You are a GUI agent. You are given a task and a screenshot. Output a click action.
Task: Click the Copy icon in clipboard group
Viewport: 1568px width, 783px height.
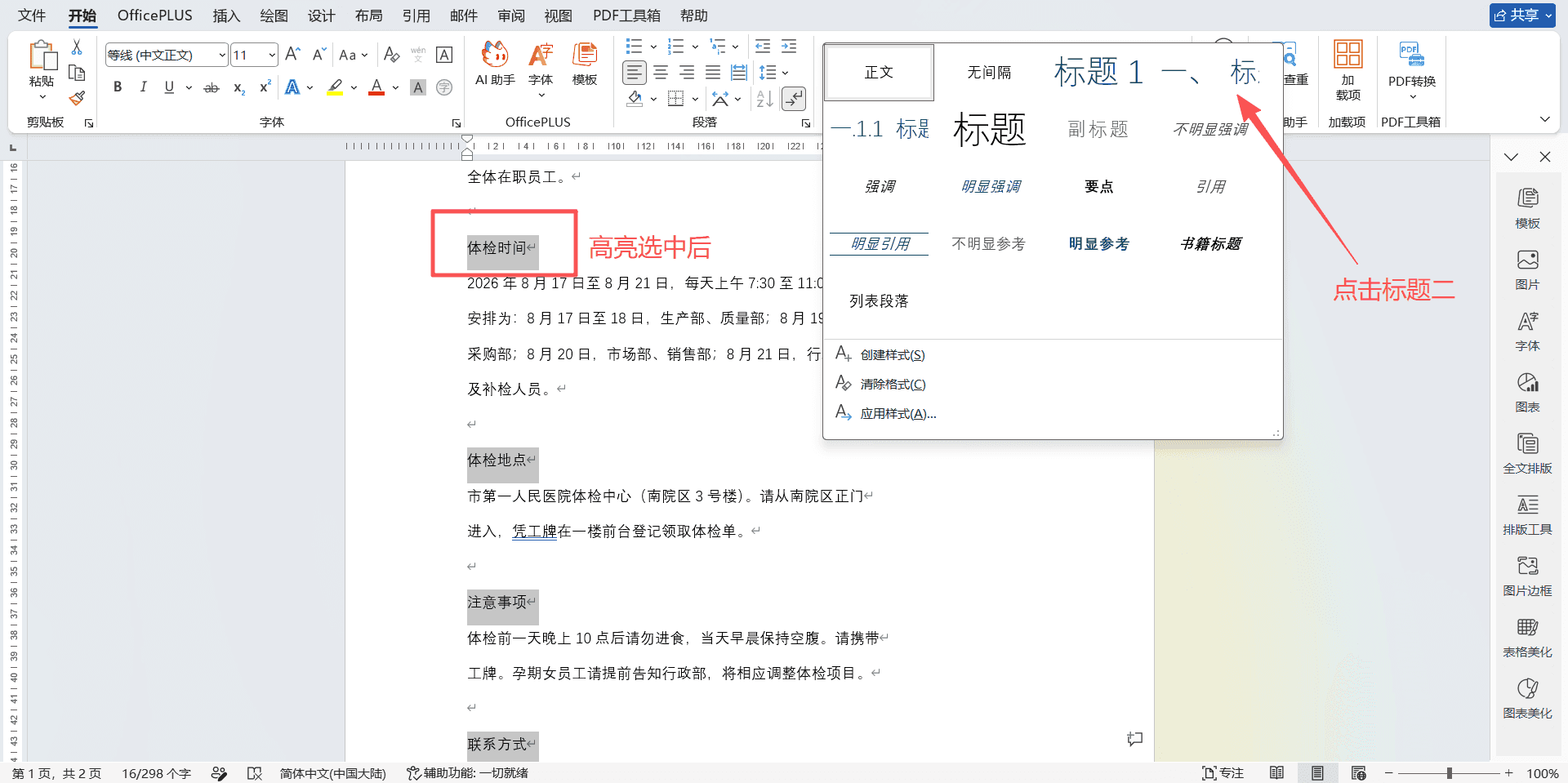point(77,73)
